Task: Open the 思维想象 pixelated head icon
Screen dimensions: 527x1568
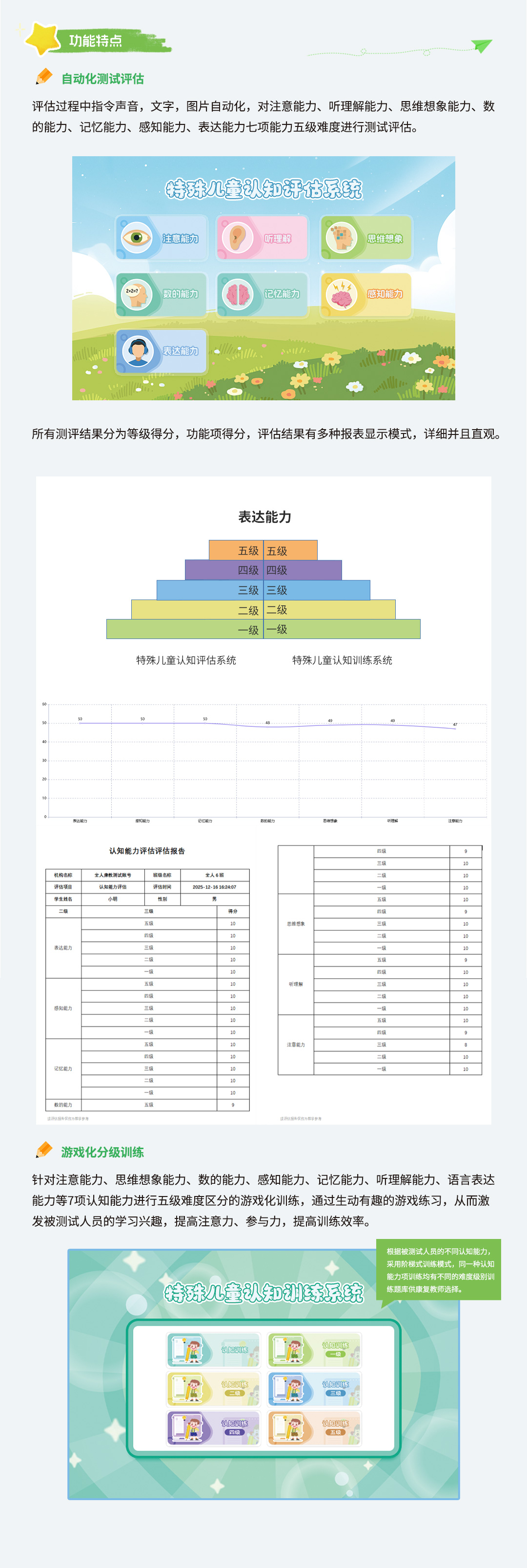Action: [341, 237]
